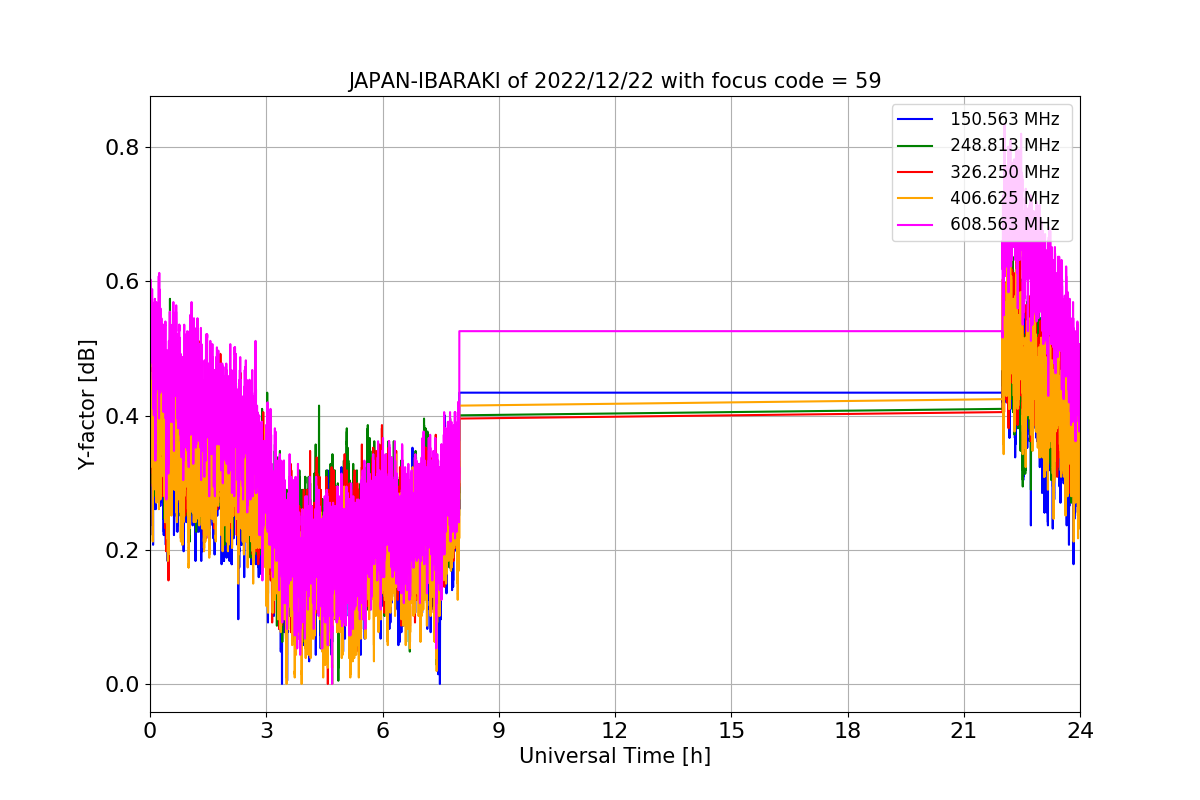The height and width of the screenshot is (800, 1200).
Task: Click the 0.0 y-axis tick label
Action: coord(122,684)
